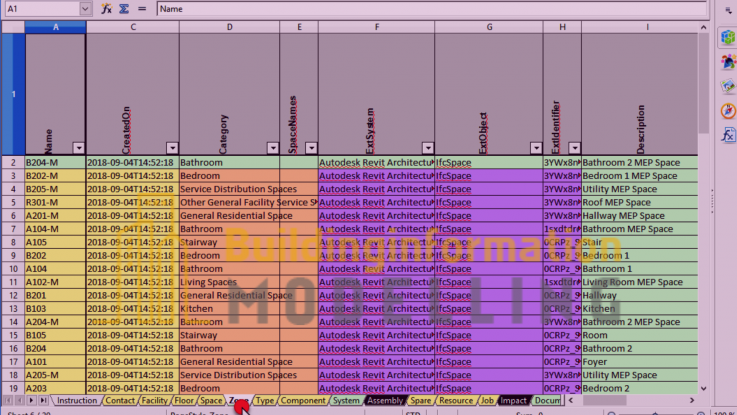Open the Category column filter dropdown
The width and height of the screenshot is (737, 415).
pos(271,147)
